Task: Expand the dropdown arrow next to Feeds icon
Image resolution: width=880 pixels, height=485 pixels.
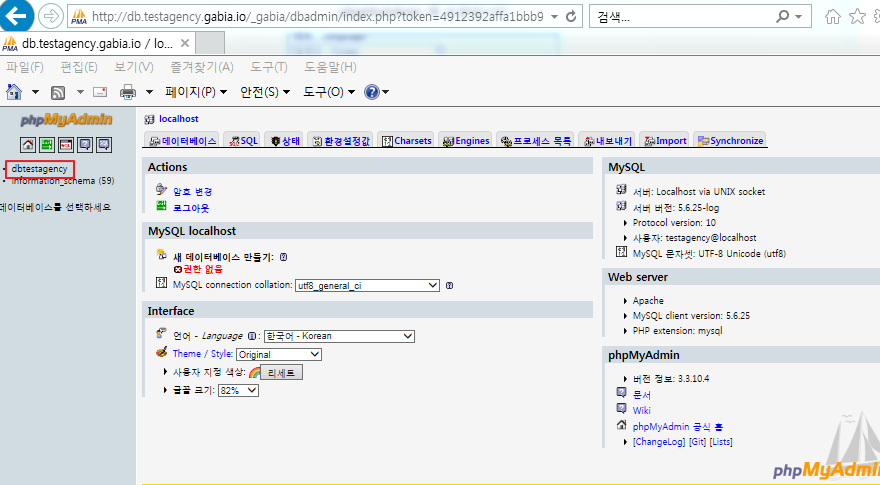Action: pos(80,91)
